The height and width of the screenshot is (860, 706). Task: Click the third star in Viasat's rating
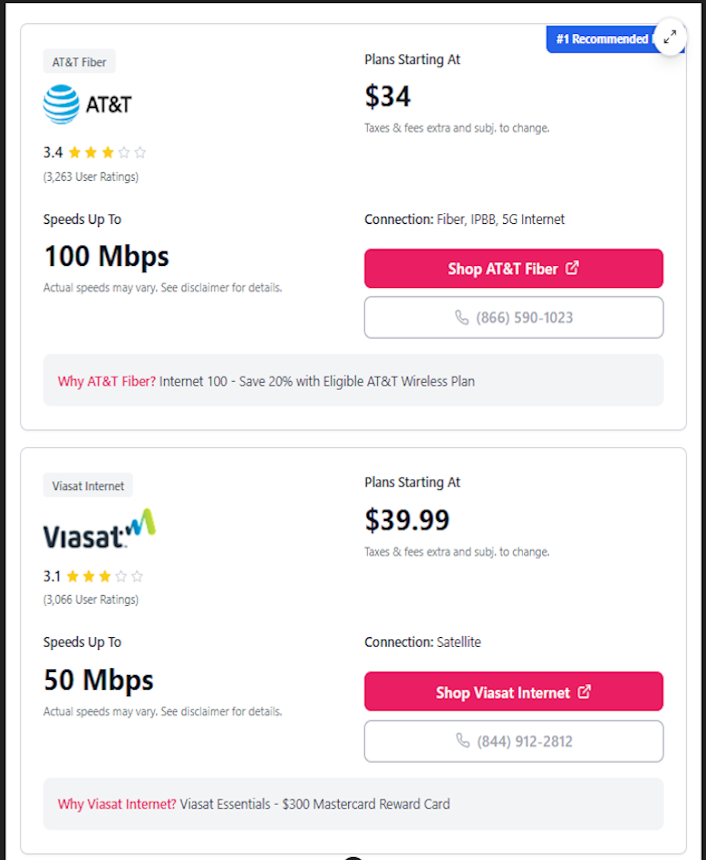pos(104,576)
